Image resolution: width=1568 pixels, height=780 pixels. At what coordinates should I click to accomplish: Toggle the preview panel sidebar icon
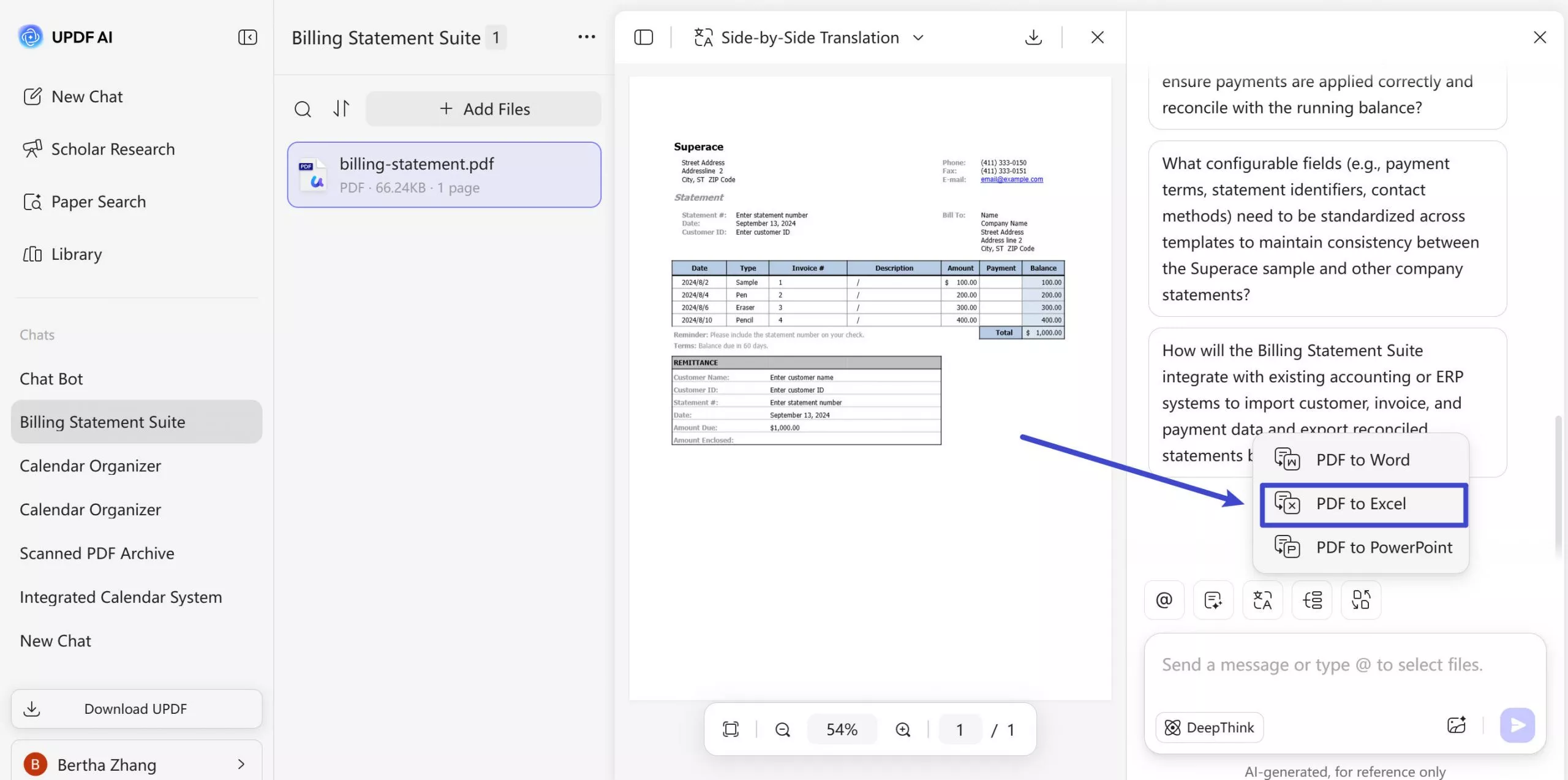click(644, 37)
